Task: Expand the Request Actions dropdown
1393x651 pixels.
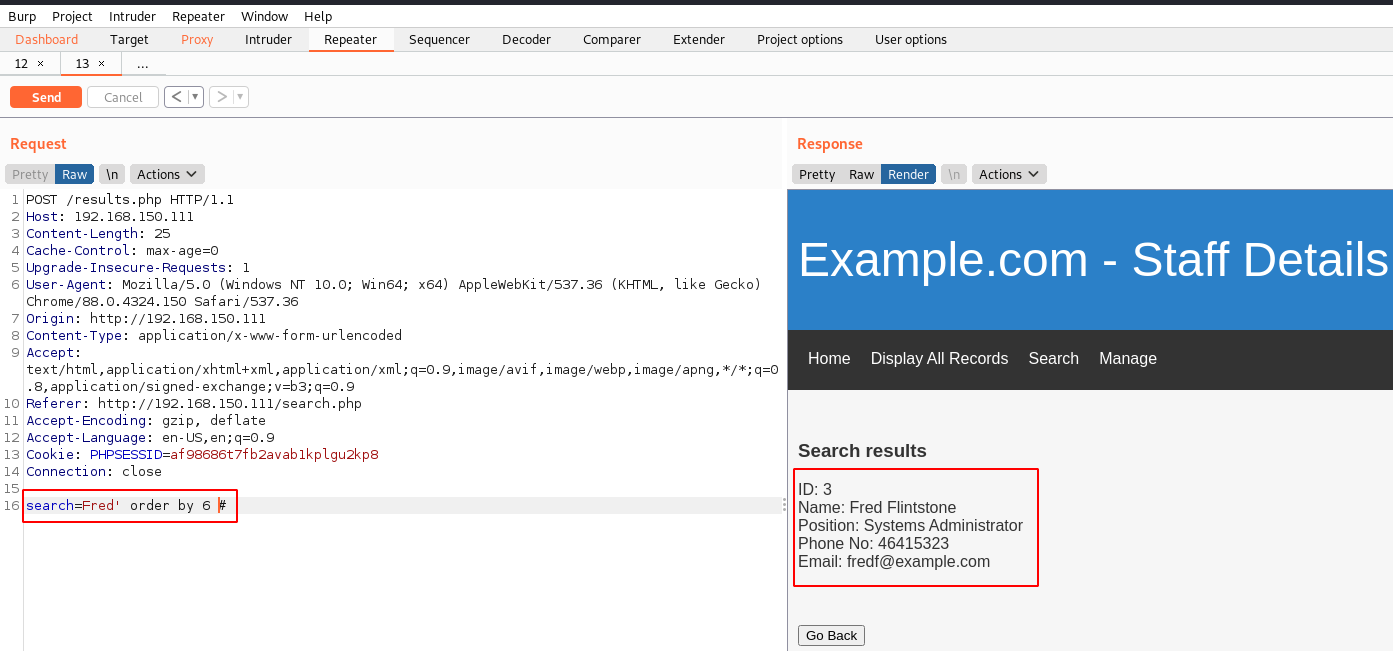Action: point(167,174)
